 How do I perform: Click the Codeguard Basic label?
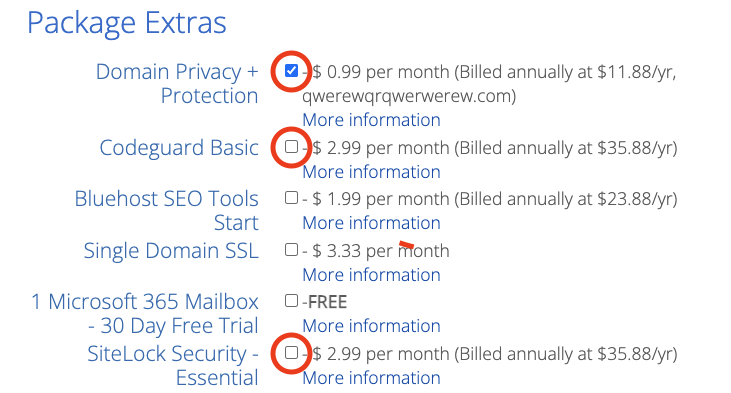(x=179, y=148)
